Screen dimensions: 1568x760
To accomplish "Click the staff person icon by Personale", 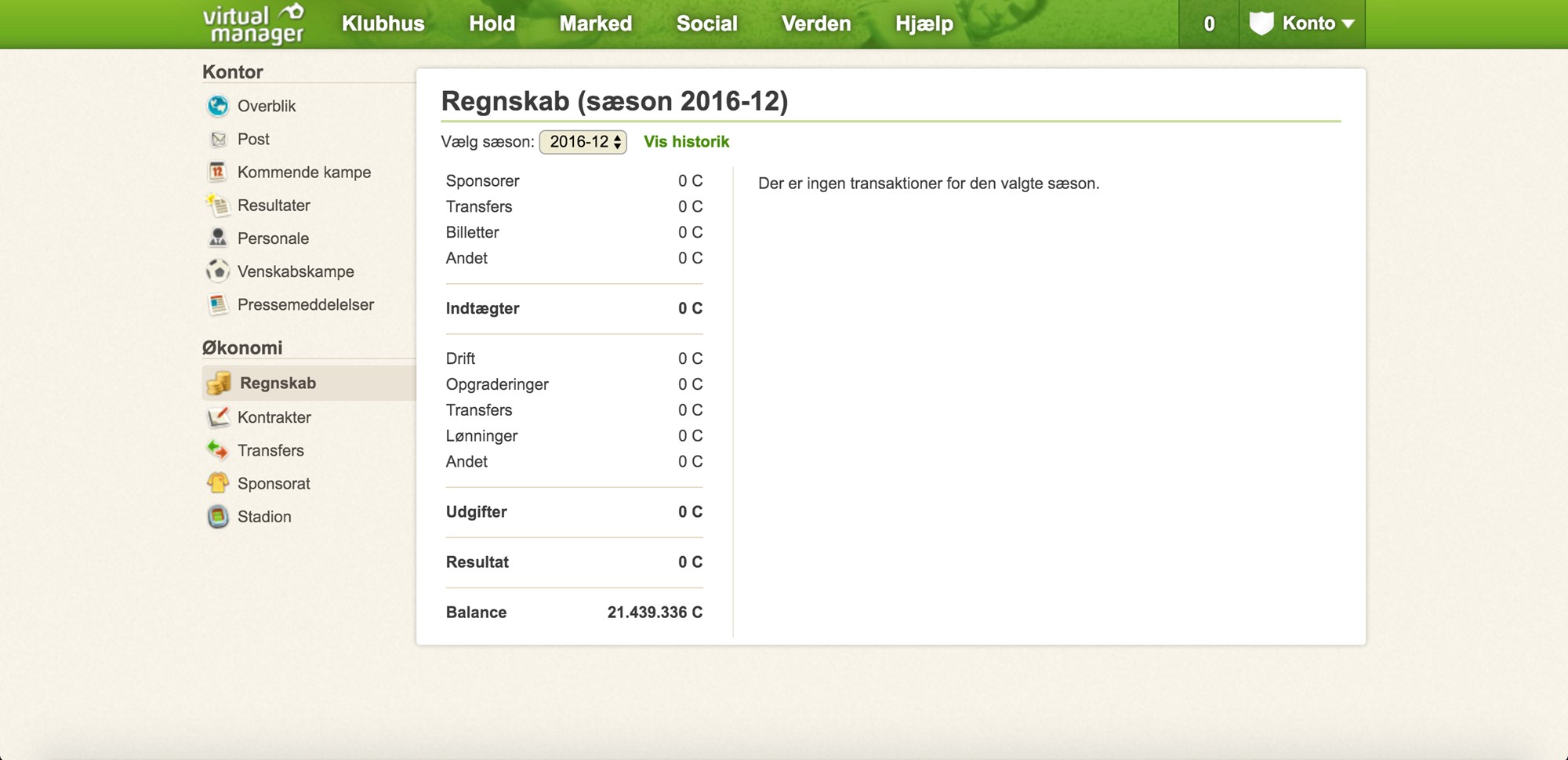I will 218,238.
